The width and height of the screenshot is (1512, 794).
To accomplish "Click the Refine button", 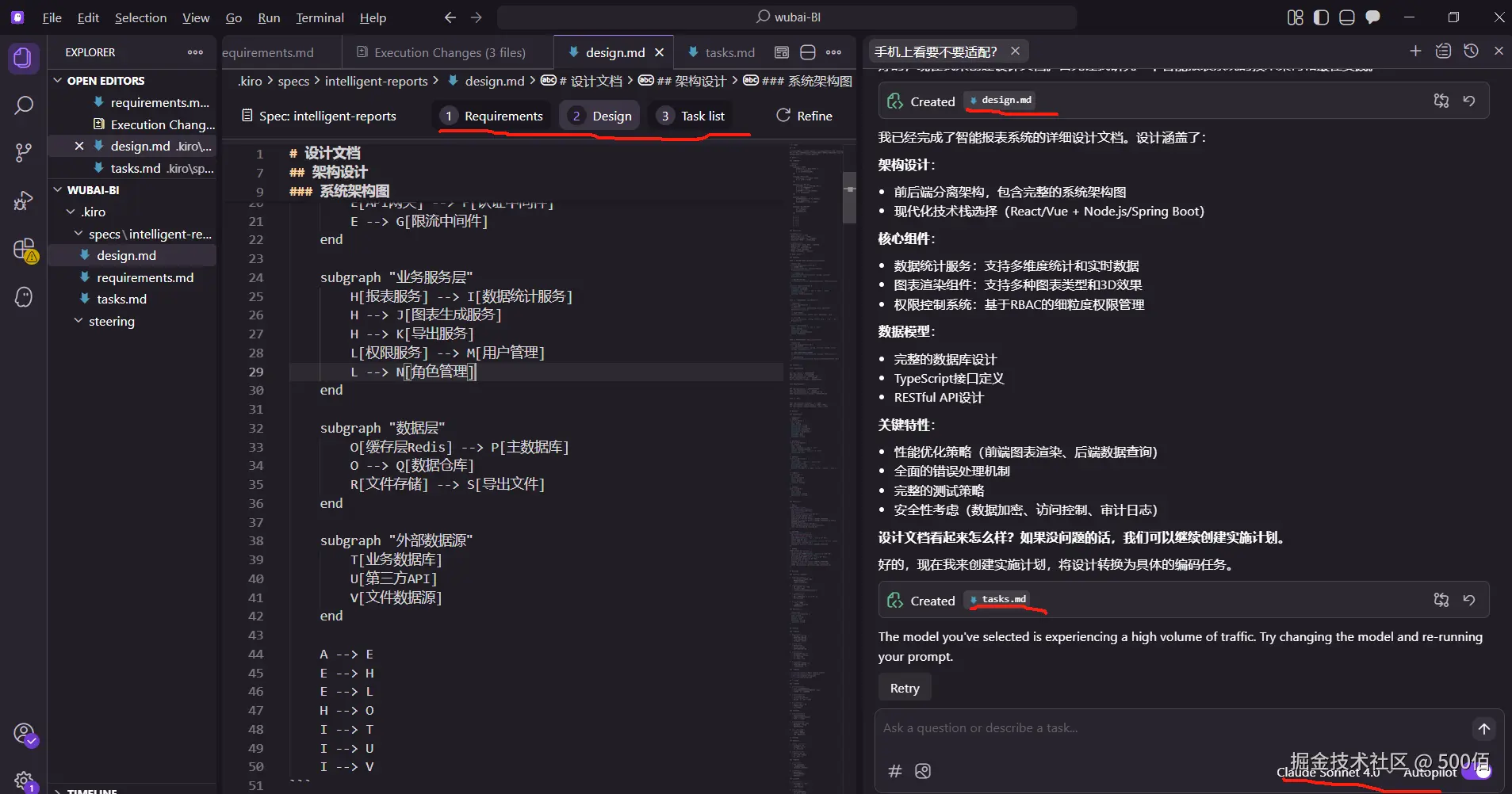I will (804, 116).
